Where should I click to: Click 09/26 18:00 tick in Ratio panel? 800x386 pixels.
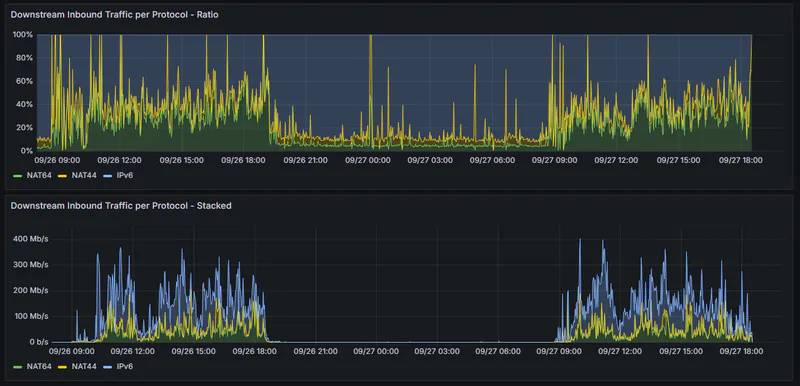pyautogui.click(x=243, y=160)
